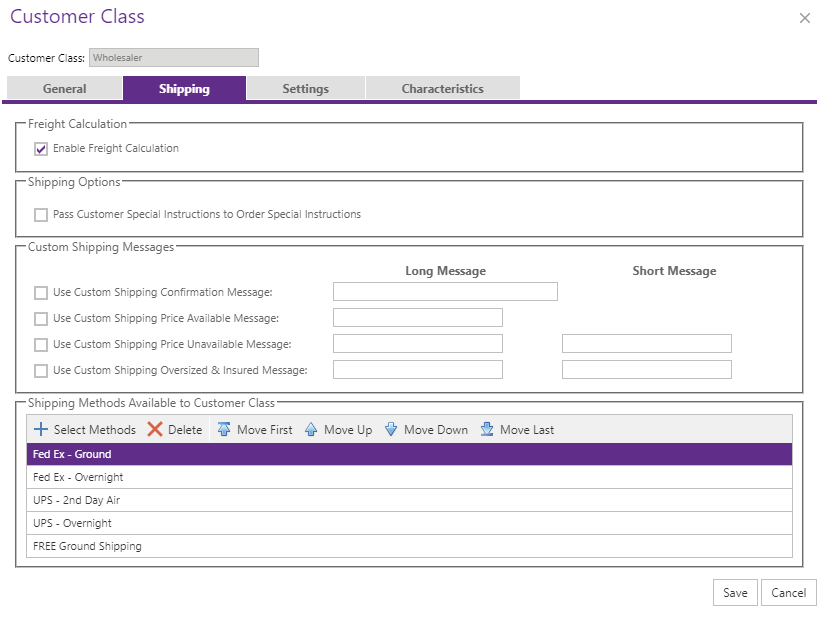Click the Cancel button
Screen dimensions: 821x621
coord(788,593)
